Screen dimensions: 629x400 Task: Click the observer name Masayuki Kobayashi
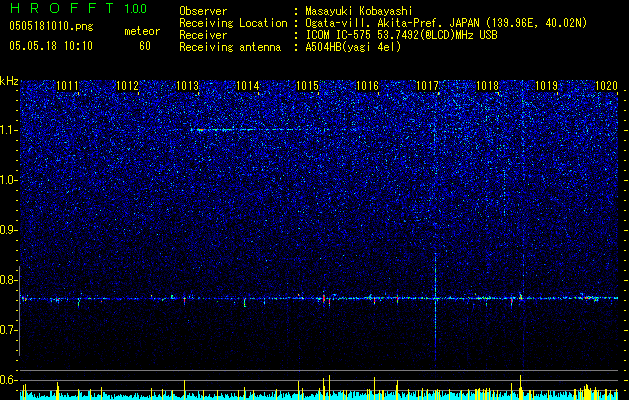coord(359,11)
